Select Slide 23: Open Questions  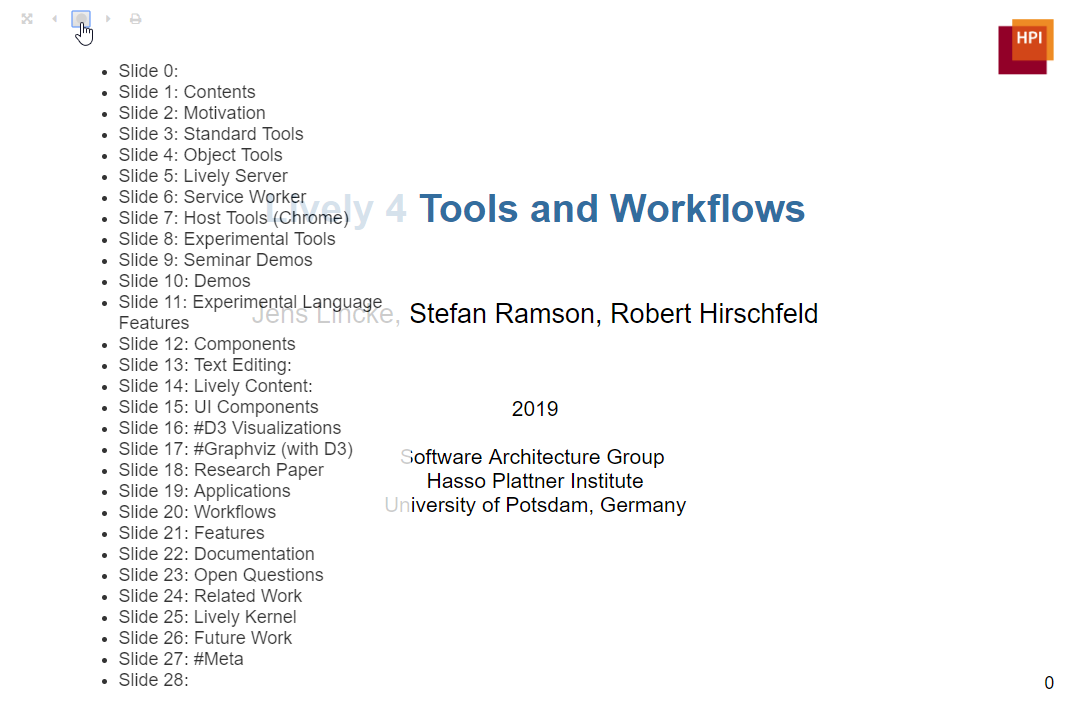pos(221,575)
